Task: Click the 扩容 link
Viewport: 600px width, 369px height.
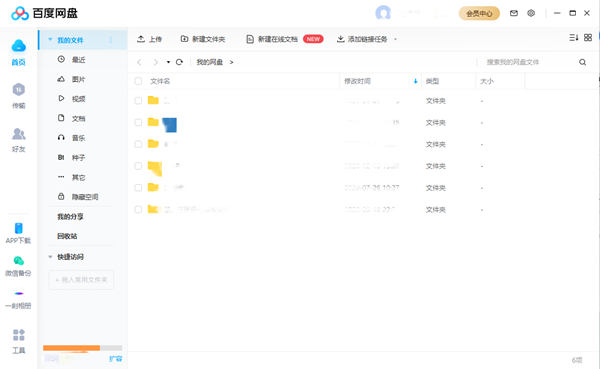Action: (116, 359)
